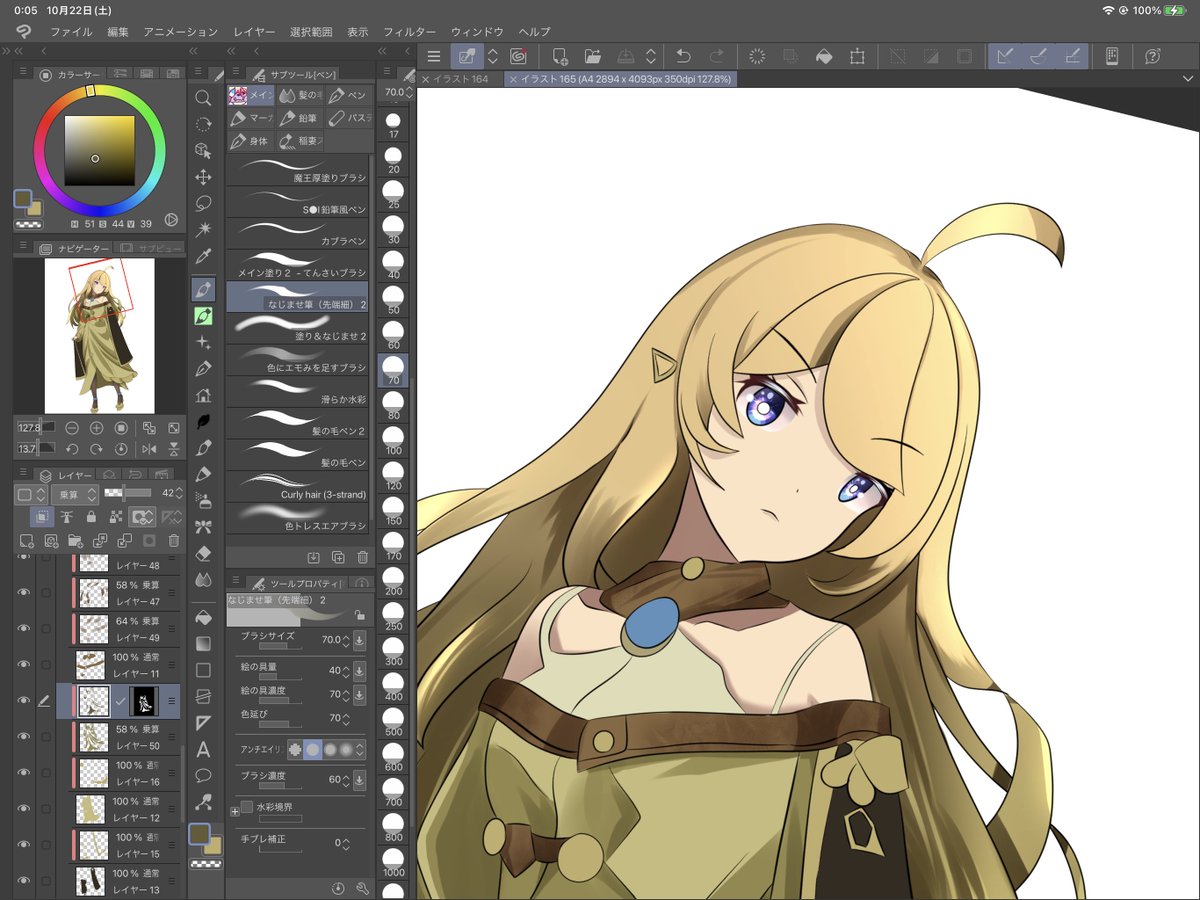Switch to 鉛筆 sub tool group tab

point(300,119)
